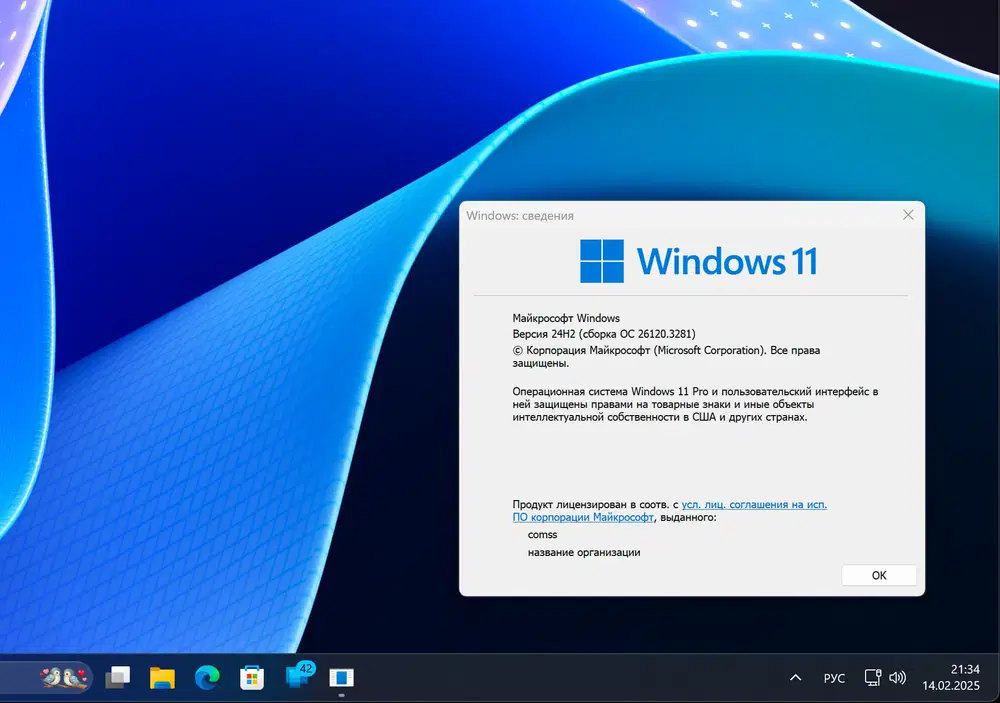Click the ПО корпорации Майкрософт link
The width and height of the screenshot is (1000, 703).
pos(584,517)
